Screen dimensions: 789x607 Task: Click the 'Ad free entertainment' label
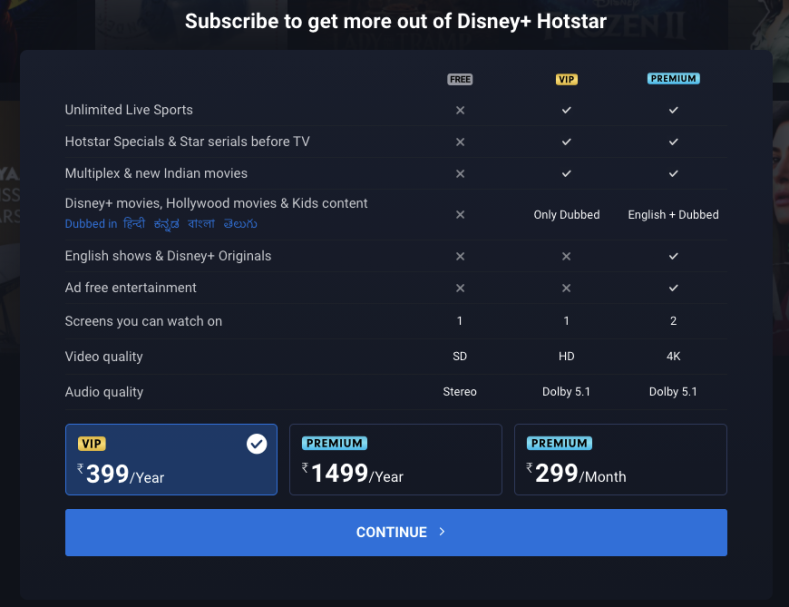pyautogui.click(x=131, y=287)
